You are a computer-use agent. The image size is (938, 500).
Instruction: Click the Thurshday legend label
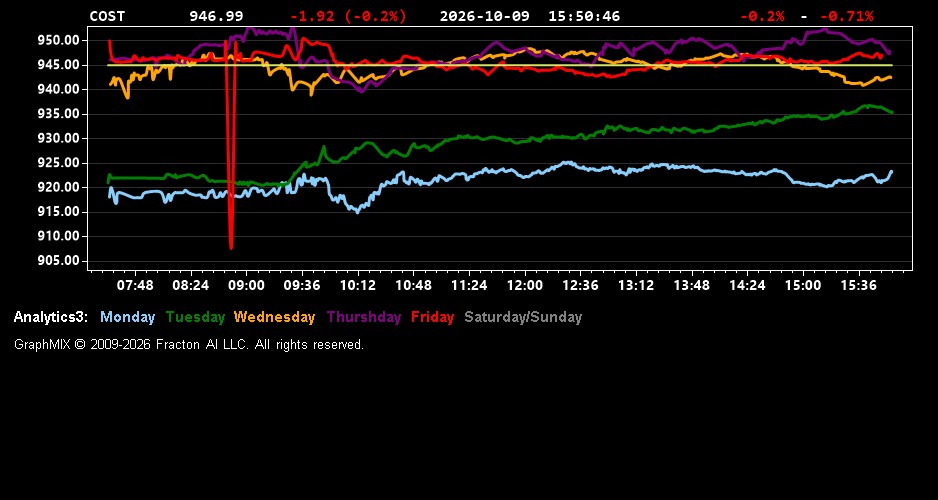click(364, 317)
